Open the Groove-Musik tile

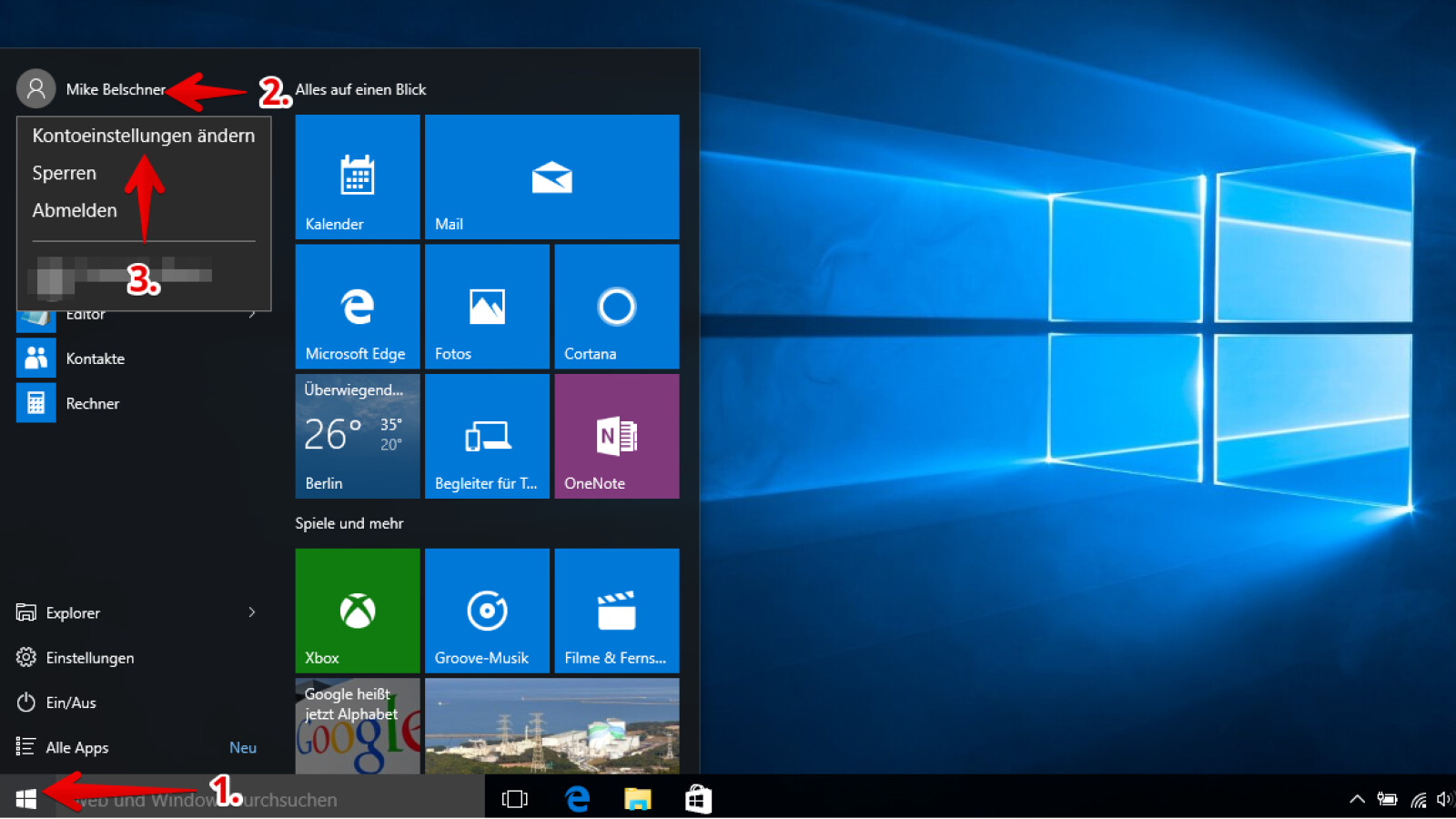pos(487,611)
